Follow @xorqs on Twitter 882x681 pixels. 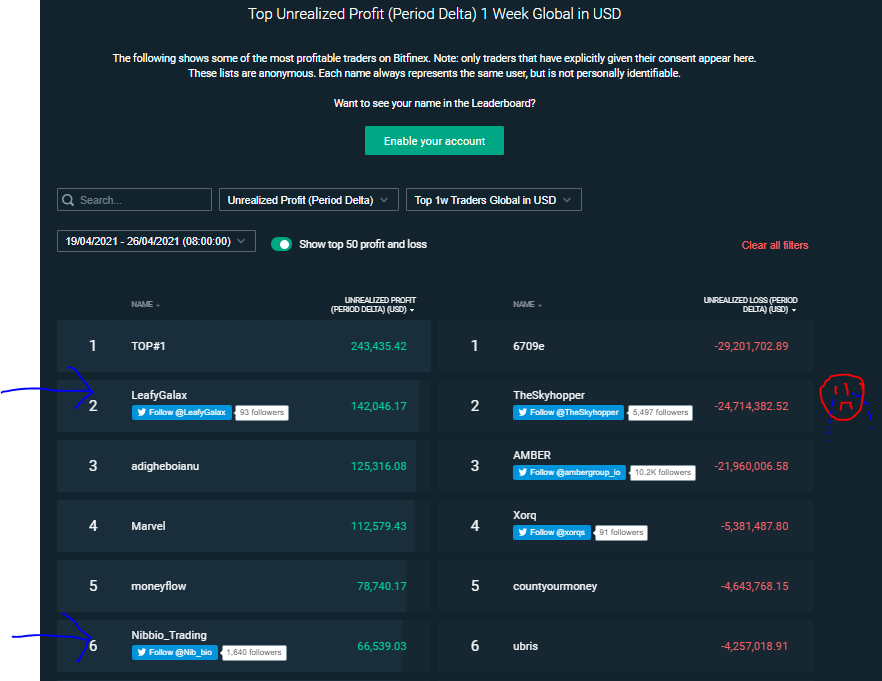coord(552,532)
